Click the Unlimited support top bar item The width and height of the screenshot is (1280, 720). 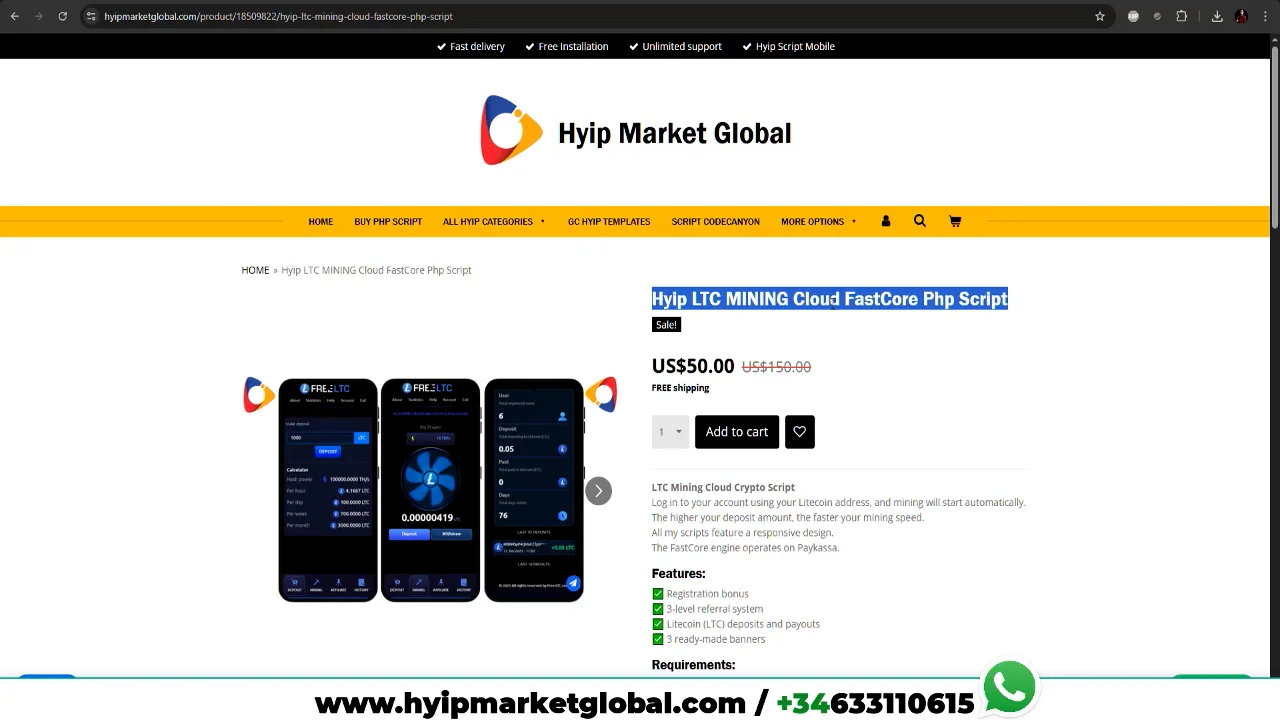pos(675,46)
